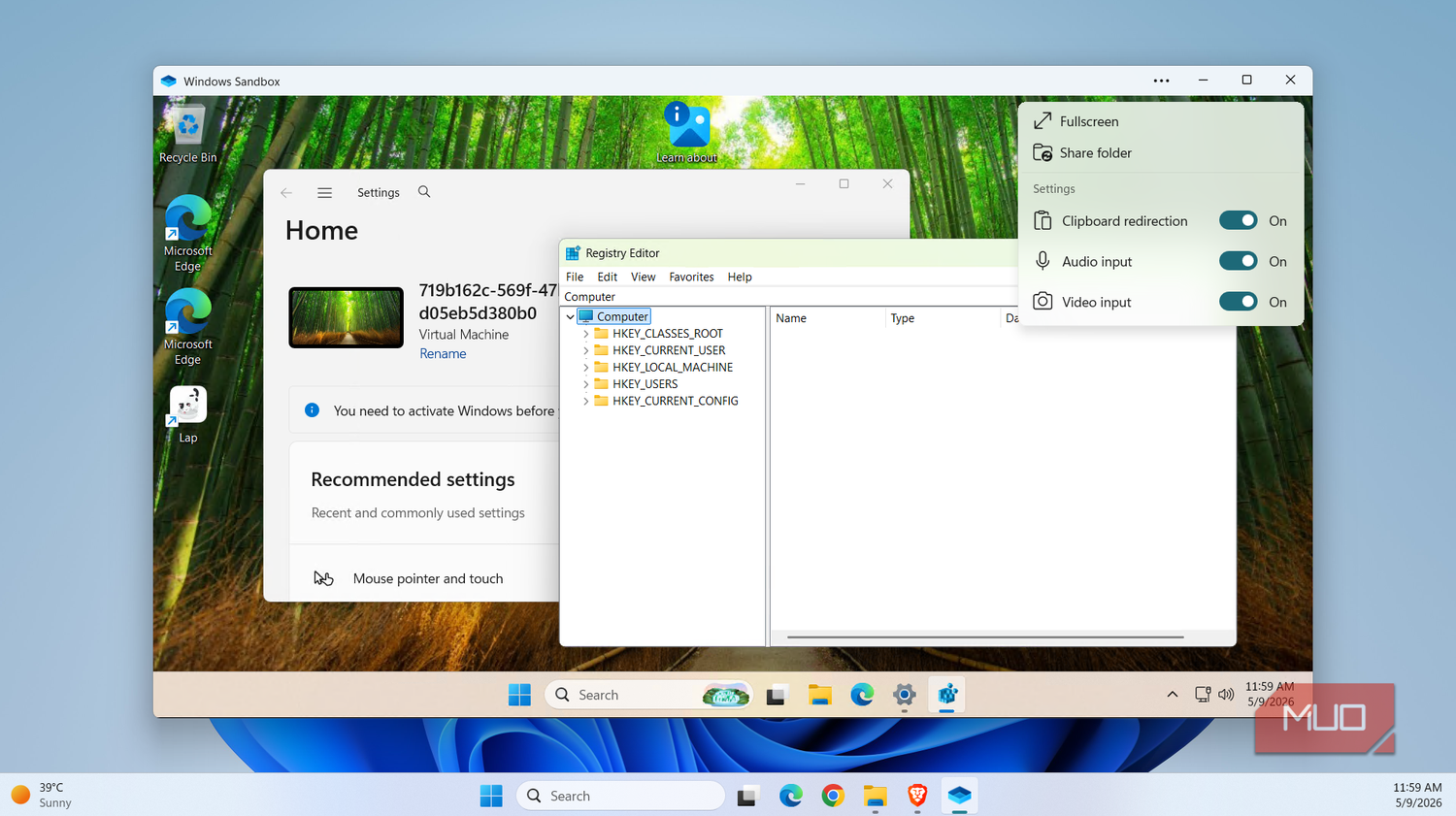
Task: Click the activate Windows notification banner
Action: point(424,410)
